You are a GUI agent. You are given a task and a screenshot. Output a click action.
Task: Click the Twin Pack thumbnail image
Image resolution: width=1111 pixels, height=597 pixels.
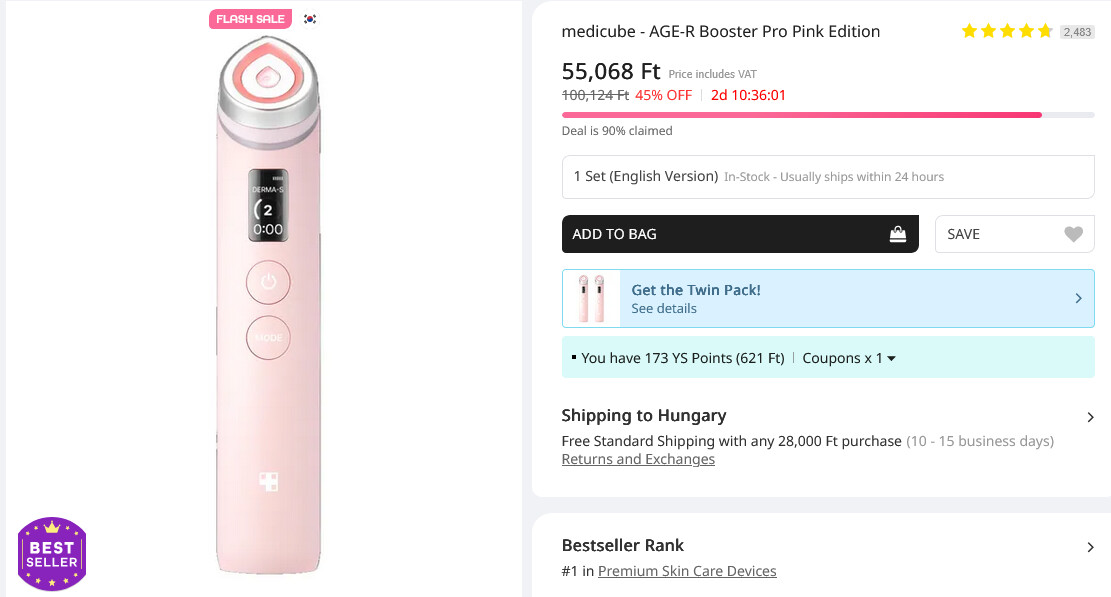coord(591,298)
